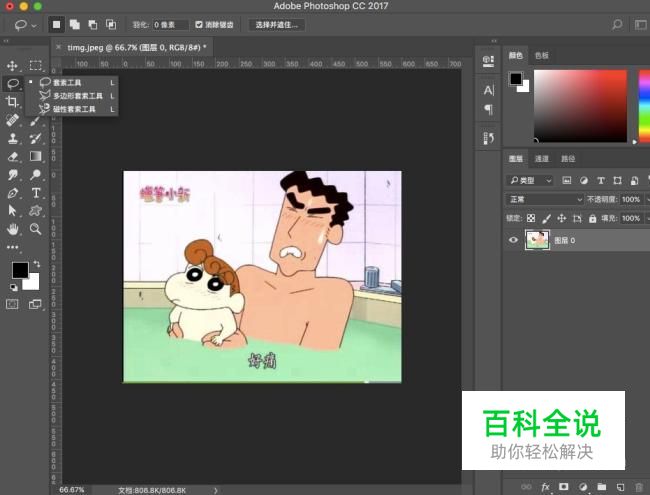Viewport: 650px width, 495px height.
Task: Open the layer style fx button
Action: tap(546, 487)
